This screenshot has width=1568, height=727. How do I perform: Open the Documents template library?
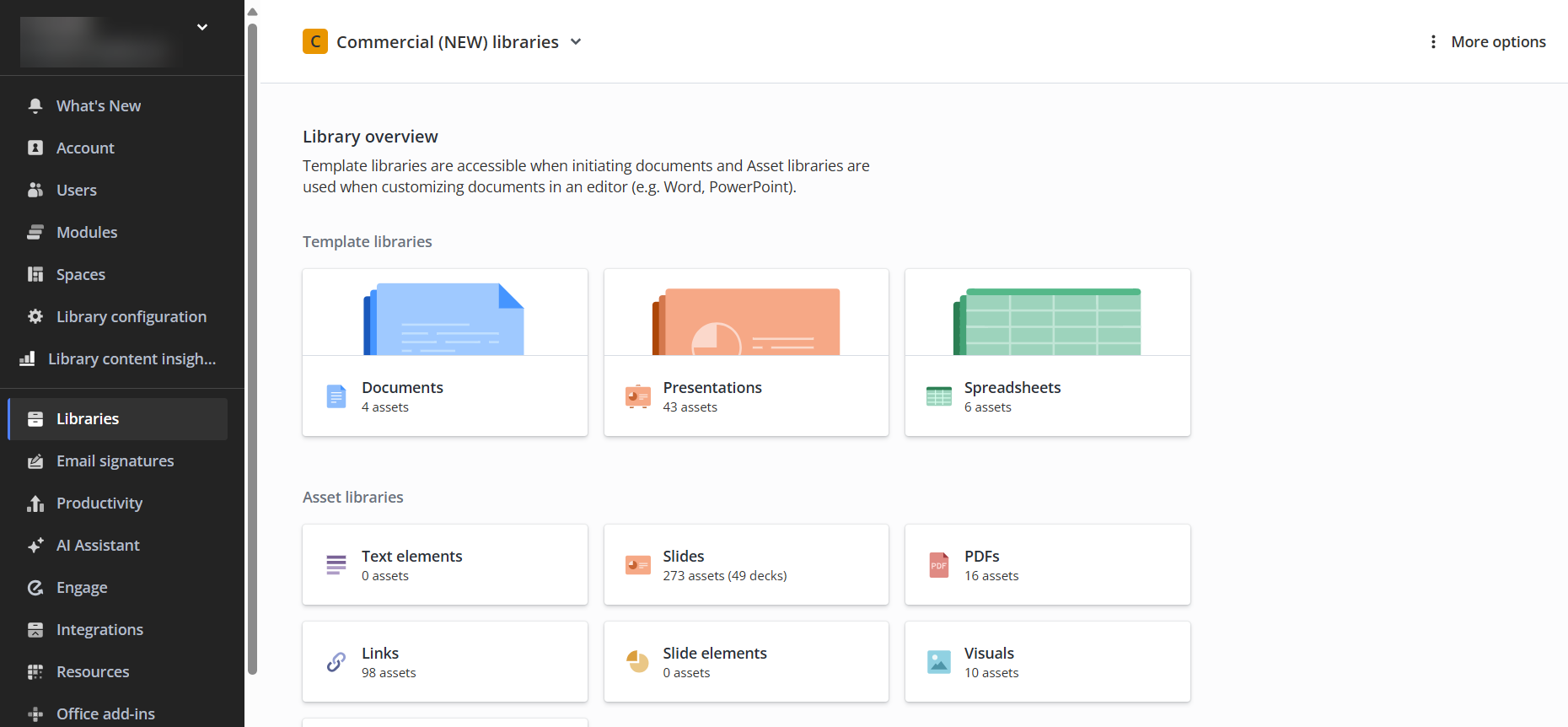pos(445,353)
